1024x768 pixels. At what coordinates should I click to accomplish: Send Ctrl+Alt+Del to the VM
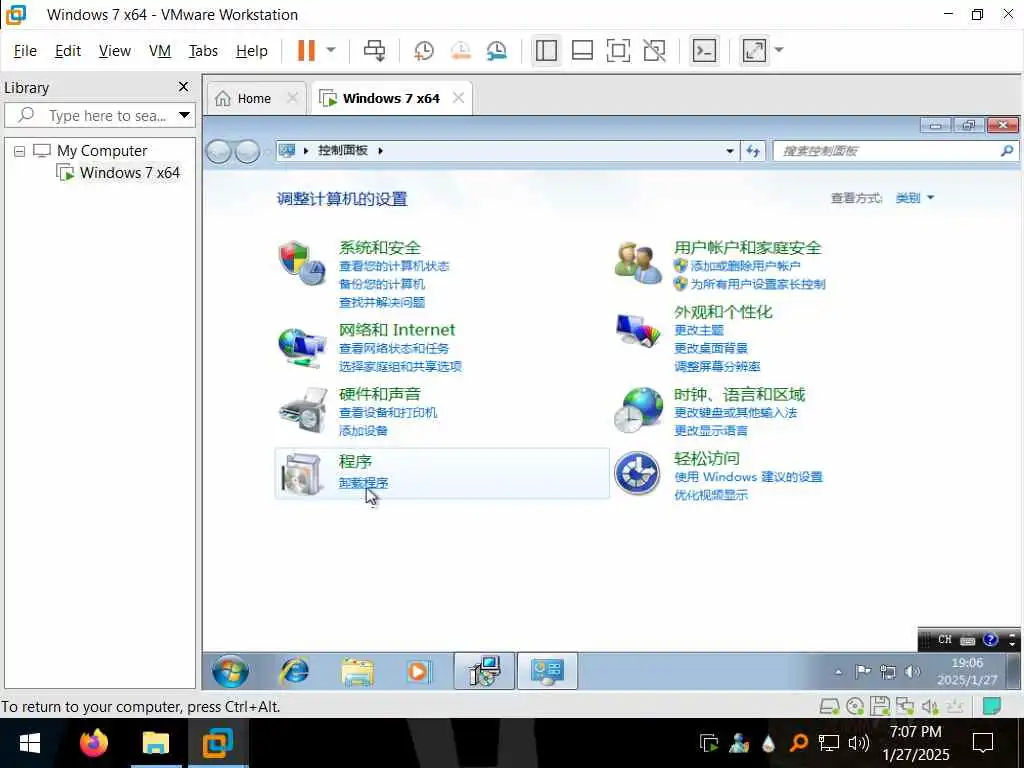click(x=374, y=50)
